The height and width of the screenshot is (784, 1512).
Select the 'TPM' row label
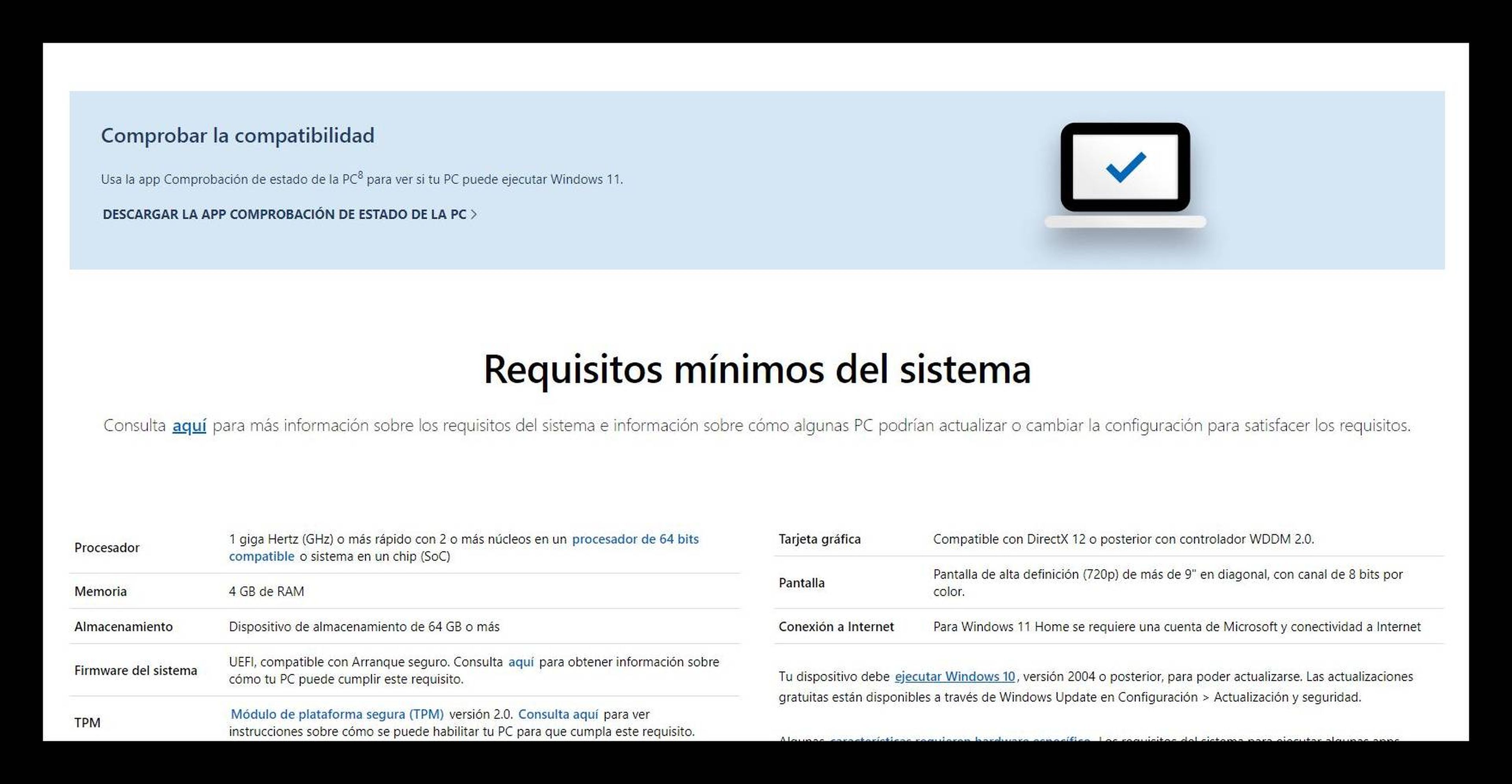[87, 722]
